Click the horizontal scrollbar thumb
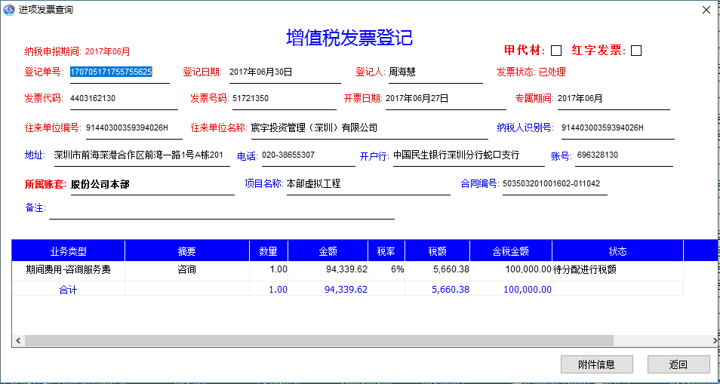Viewport: 720px width, 384px height. (319, 340)
